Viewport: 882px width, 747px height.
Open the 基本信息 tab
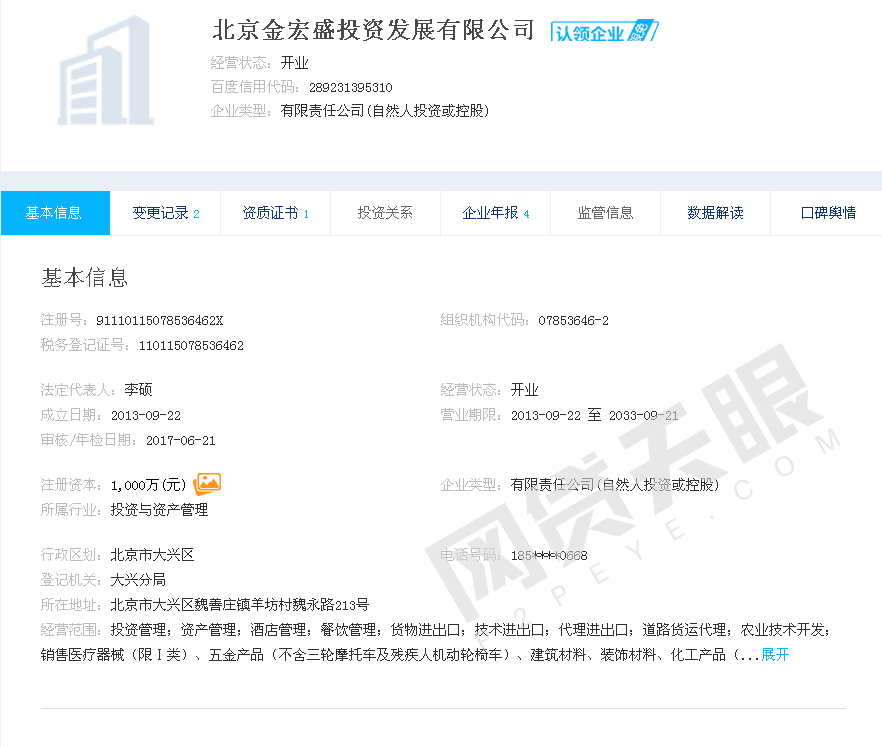pyautogui.click(x=55, y=213)
